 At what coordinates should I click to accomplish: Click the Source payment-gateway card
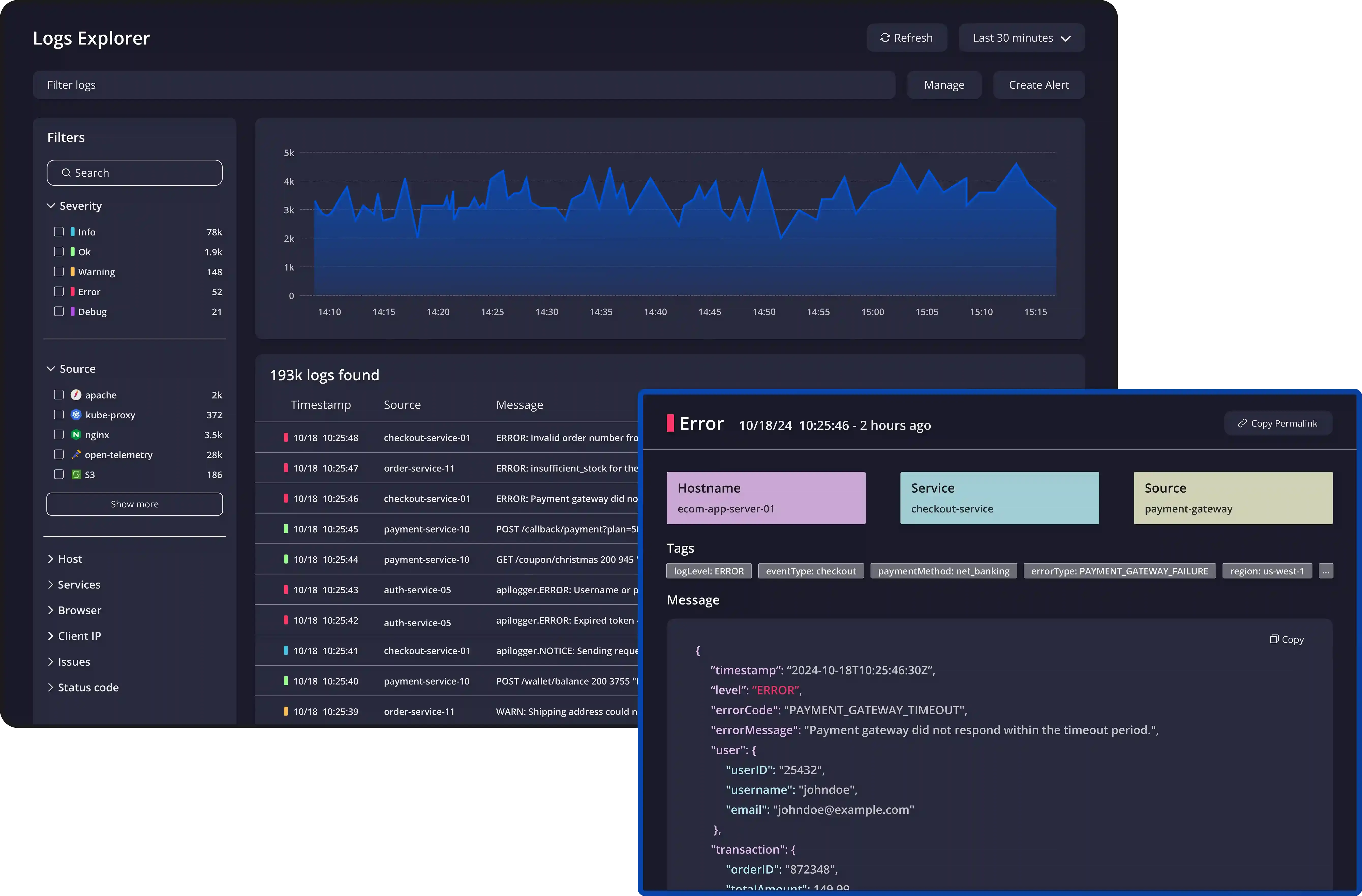click(x=1233, y=498)
